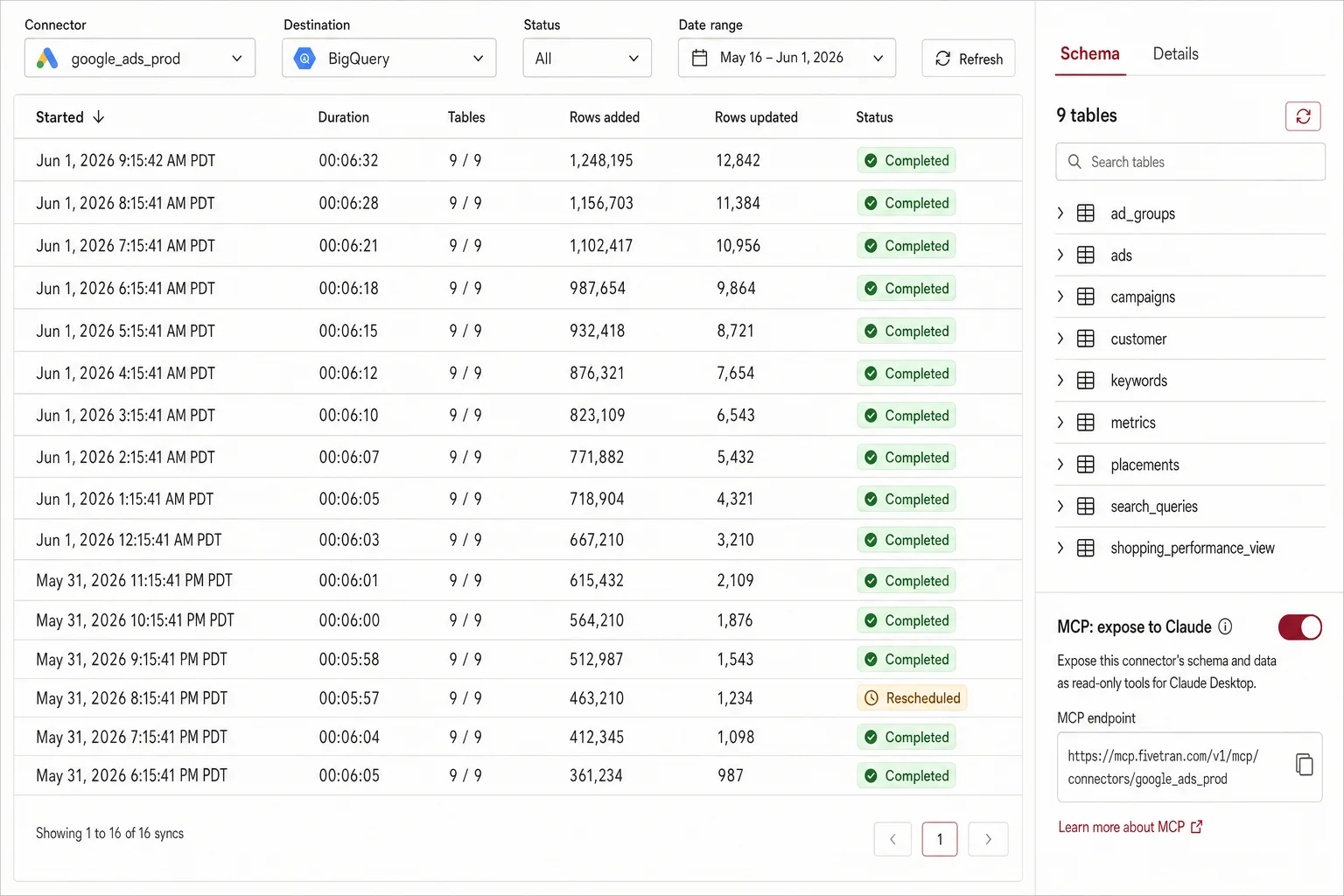Select the Jun 1, 2026 8:15:41 AM PDT row
This screenshot has width=1344, height=896.
518,203
